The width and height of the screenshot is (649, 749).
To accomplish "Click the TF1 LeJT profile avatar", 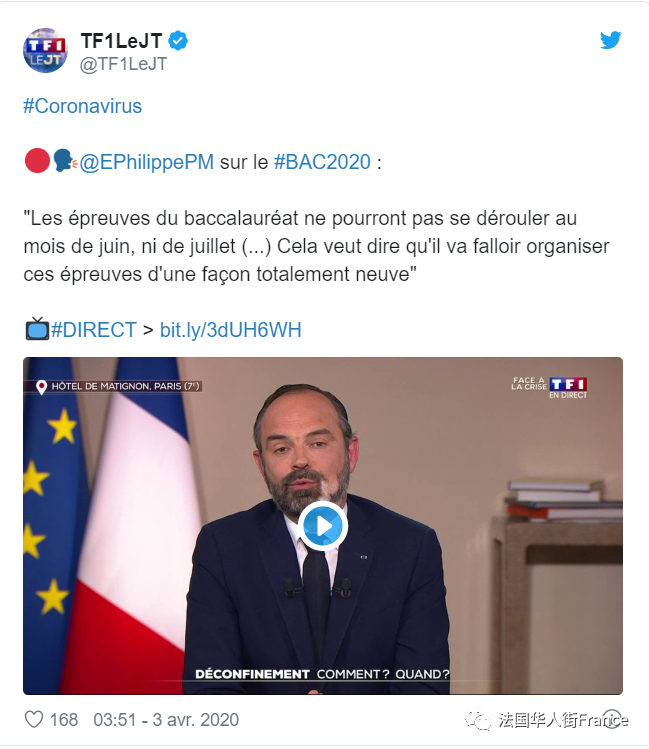I will pyautogui.click(x=45, y=51).
